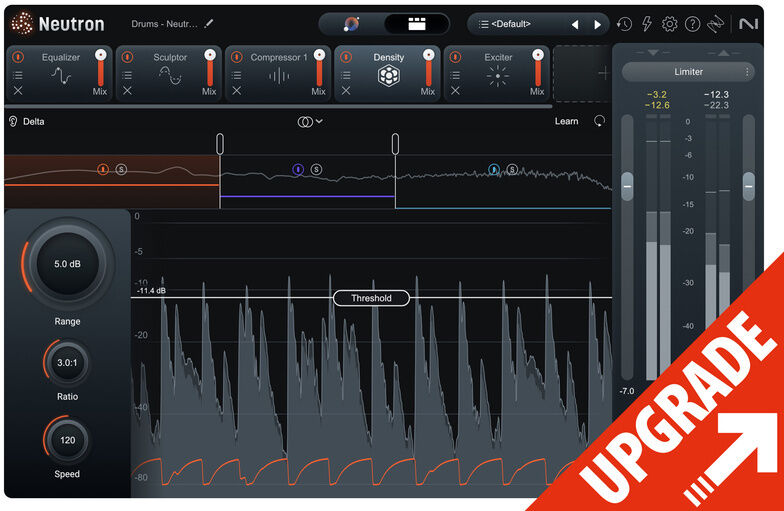The height and width of the screenshot is (511, 784).
Task: Open Sculptor module preset list icon
Action: (128, 76)
